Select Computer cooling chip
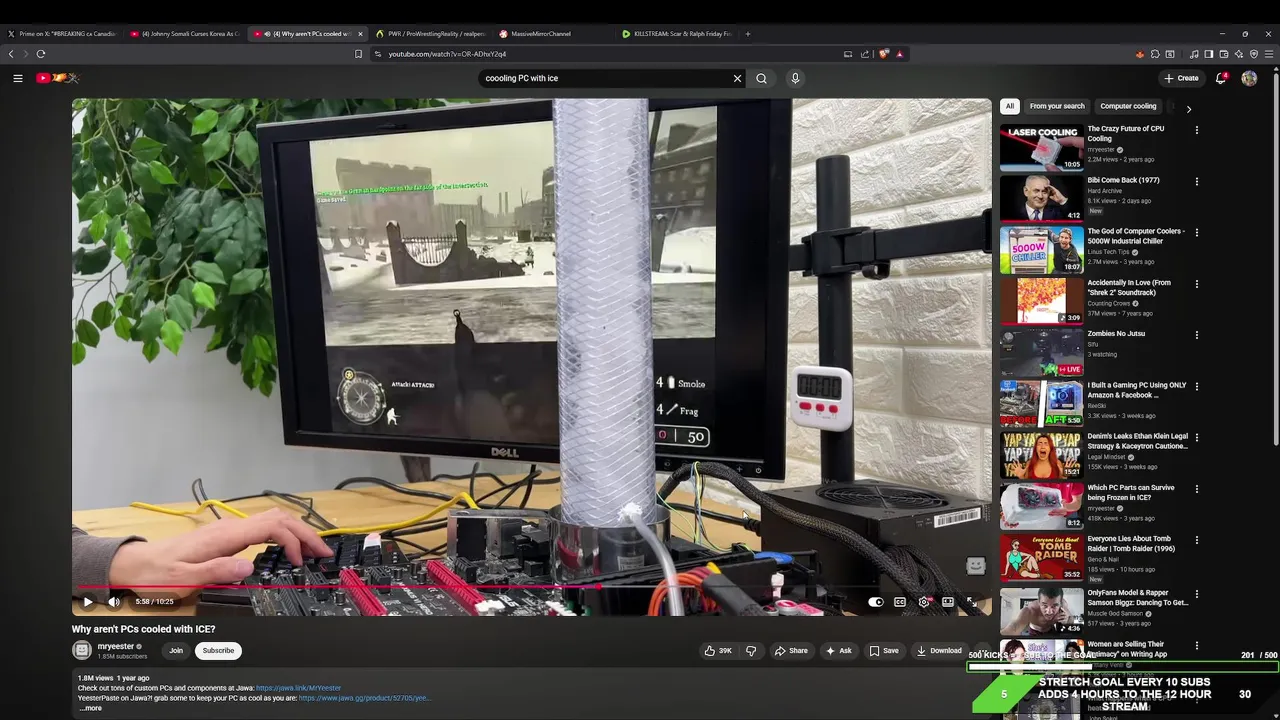 pyautogui.click(x=1128, y=106)
